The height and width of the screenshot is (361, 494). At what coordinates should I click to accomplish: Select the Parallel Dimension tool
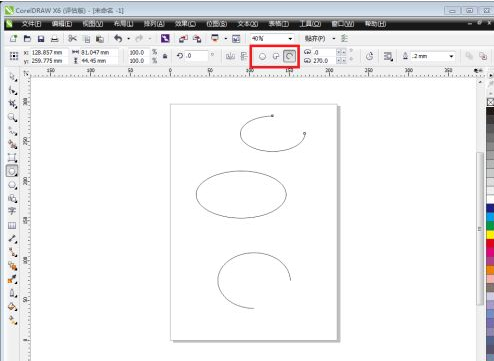pos(13,239)
